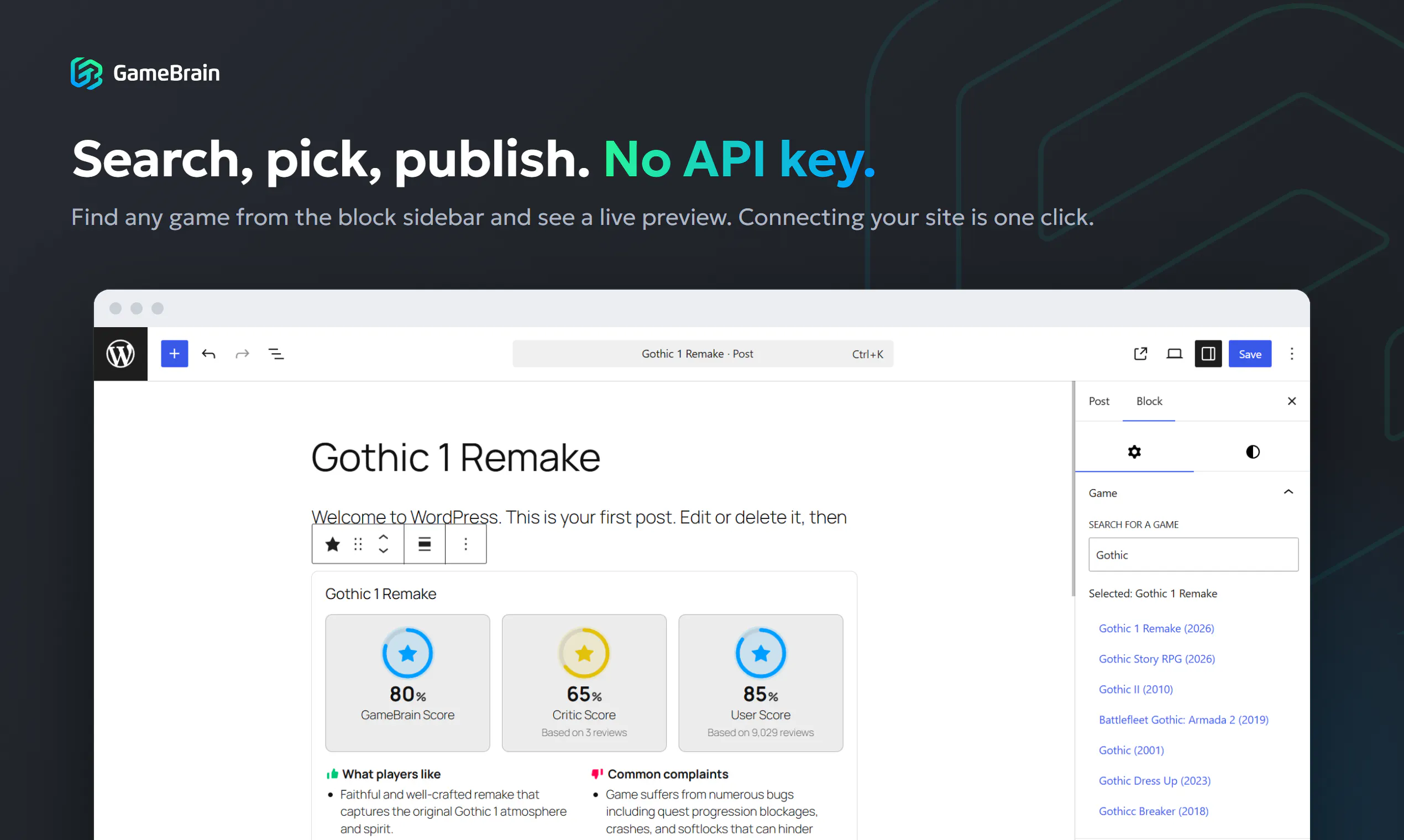Select Gothic Story RPG (2026) result
The height and width of the screenshot is (840, 1404).
[x=1157, y=659]
